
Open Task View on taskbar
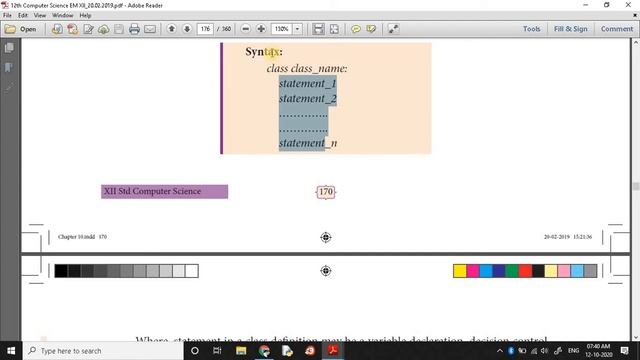pyautogui.click(x=217, y=351)
